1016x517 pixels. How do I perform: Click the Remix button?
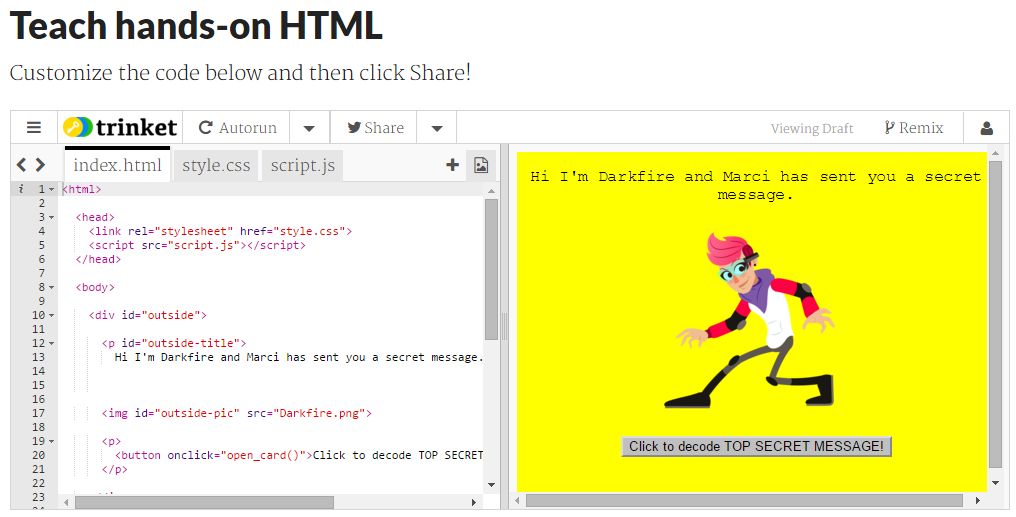(914, 128)
